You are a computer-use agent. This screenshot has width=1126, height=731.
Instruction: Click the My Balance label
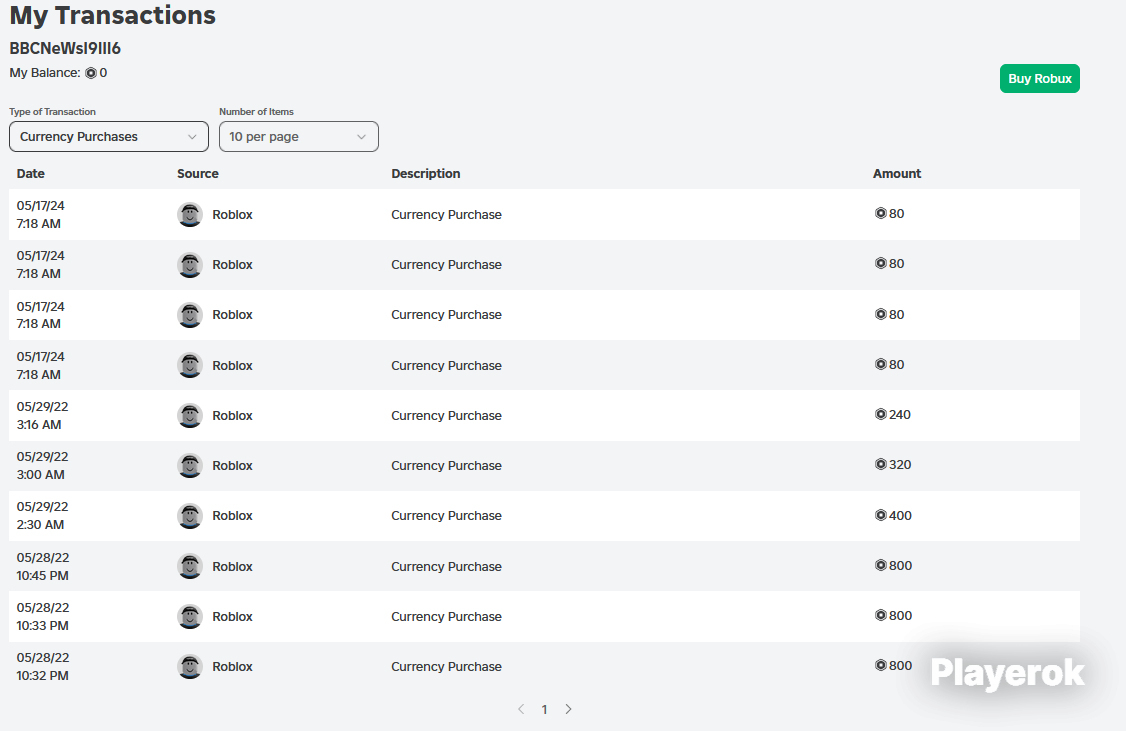click(45, 73)
